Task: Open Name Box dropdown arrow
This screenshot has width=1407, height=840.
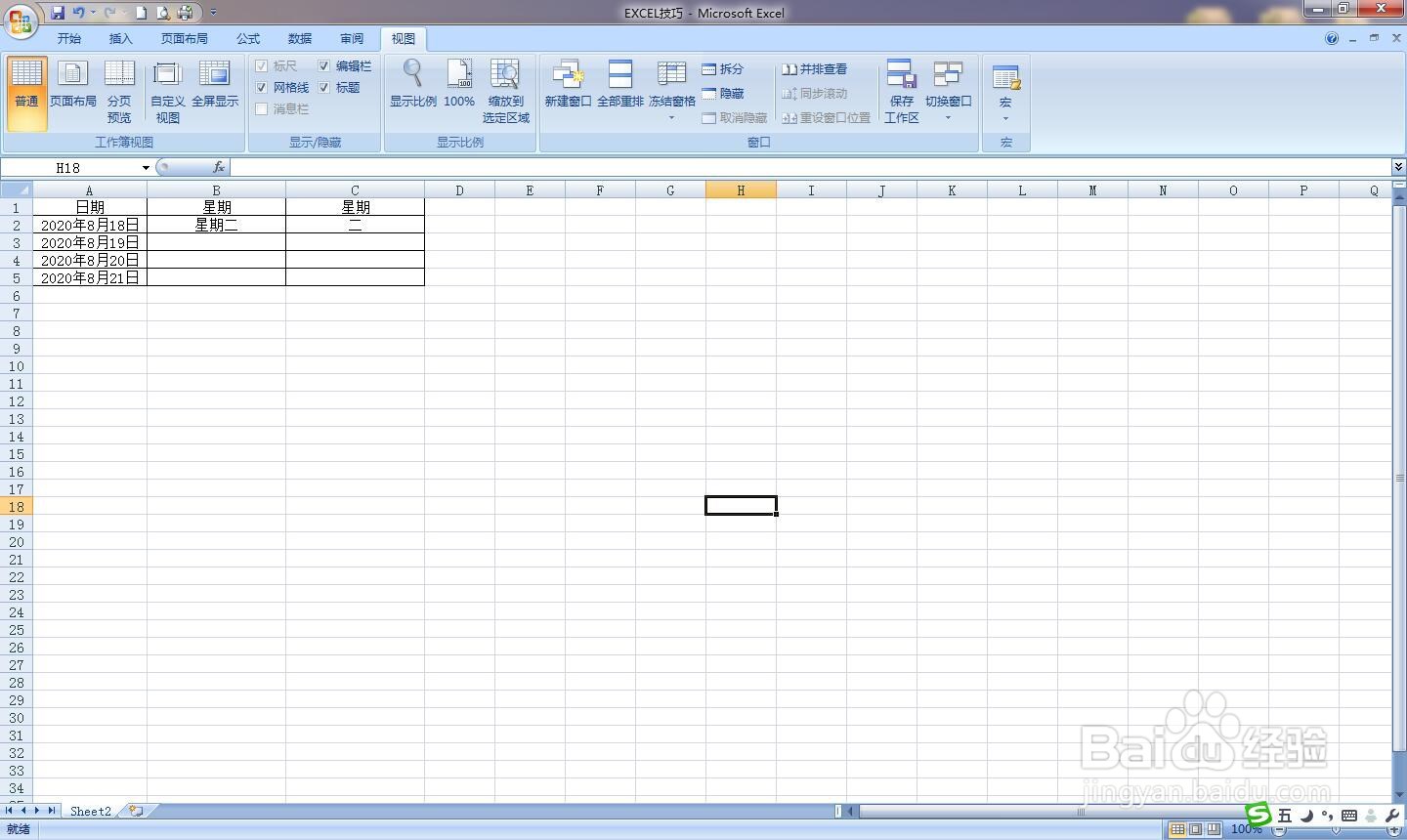Action: (146, 168)
